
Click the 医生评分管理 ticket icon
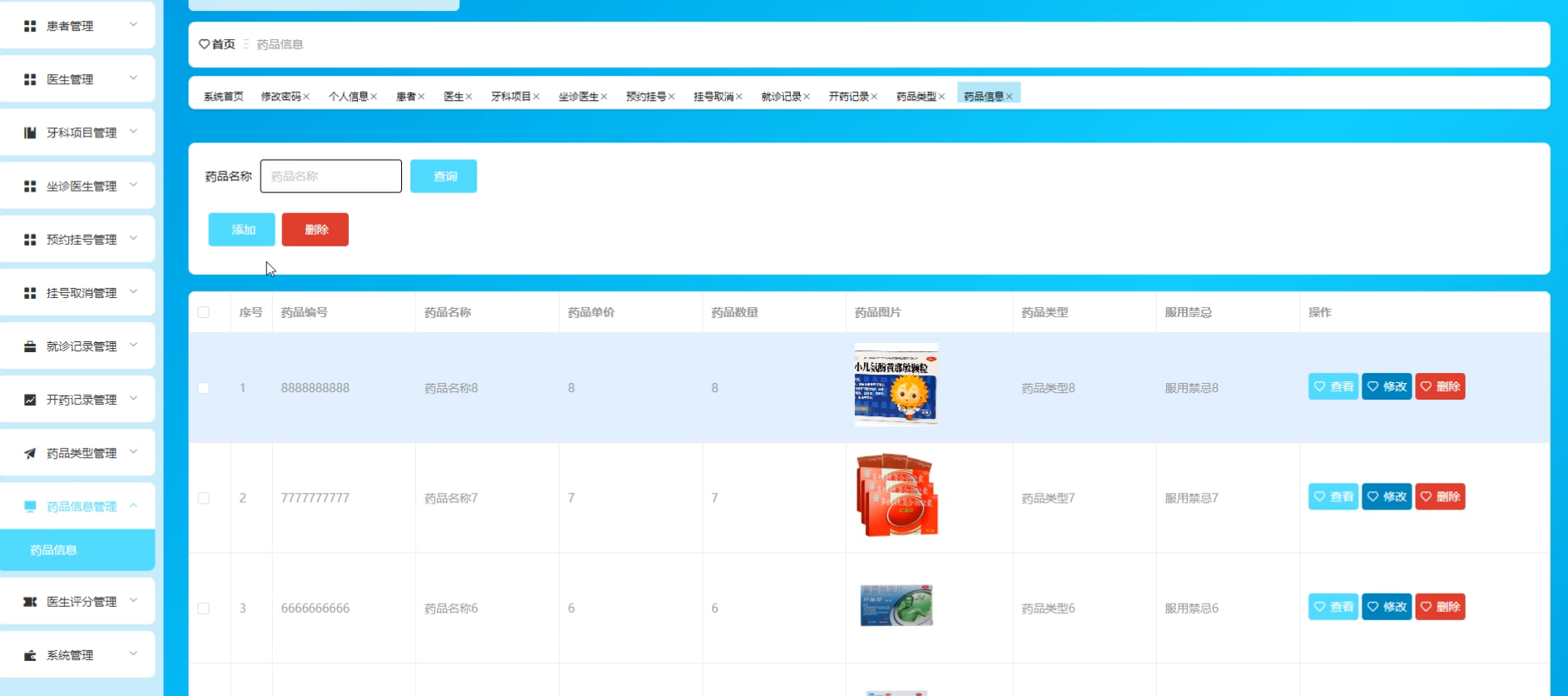(x=30, y=601)
